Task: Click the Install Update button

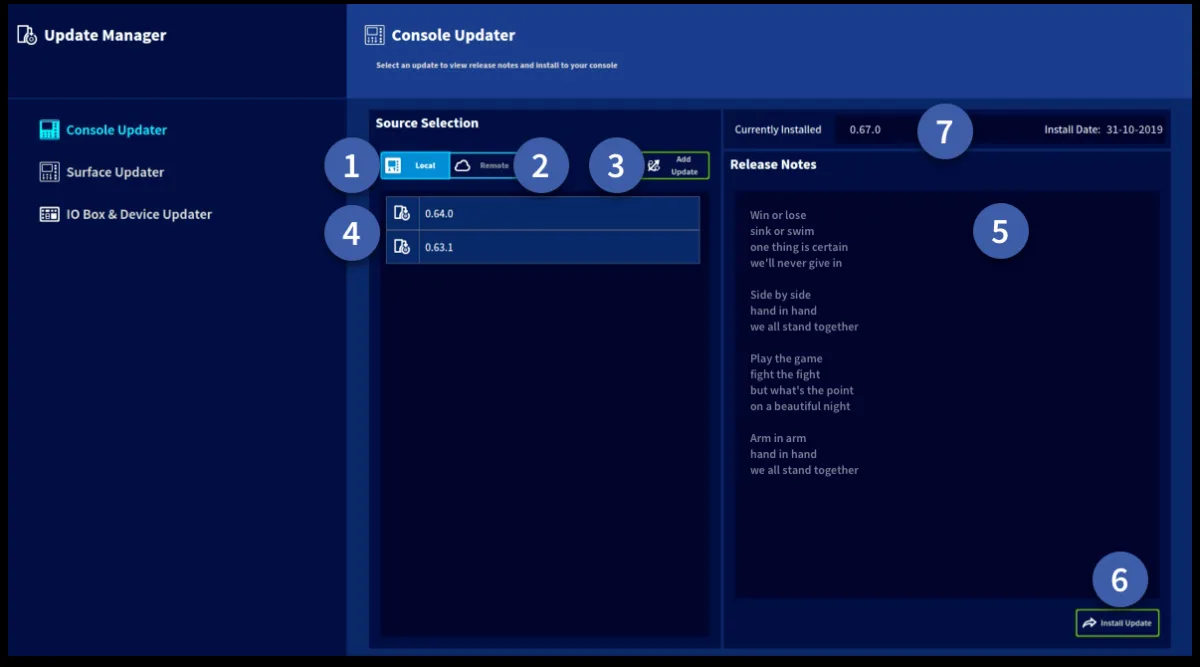Action: pyautogui.click(x=1117, y=623)
